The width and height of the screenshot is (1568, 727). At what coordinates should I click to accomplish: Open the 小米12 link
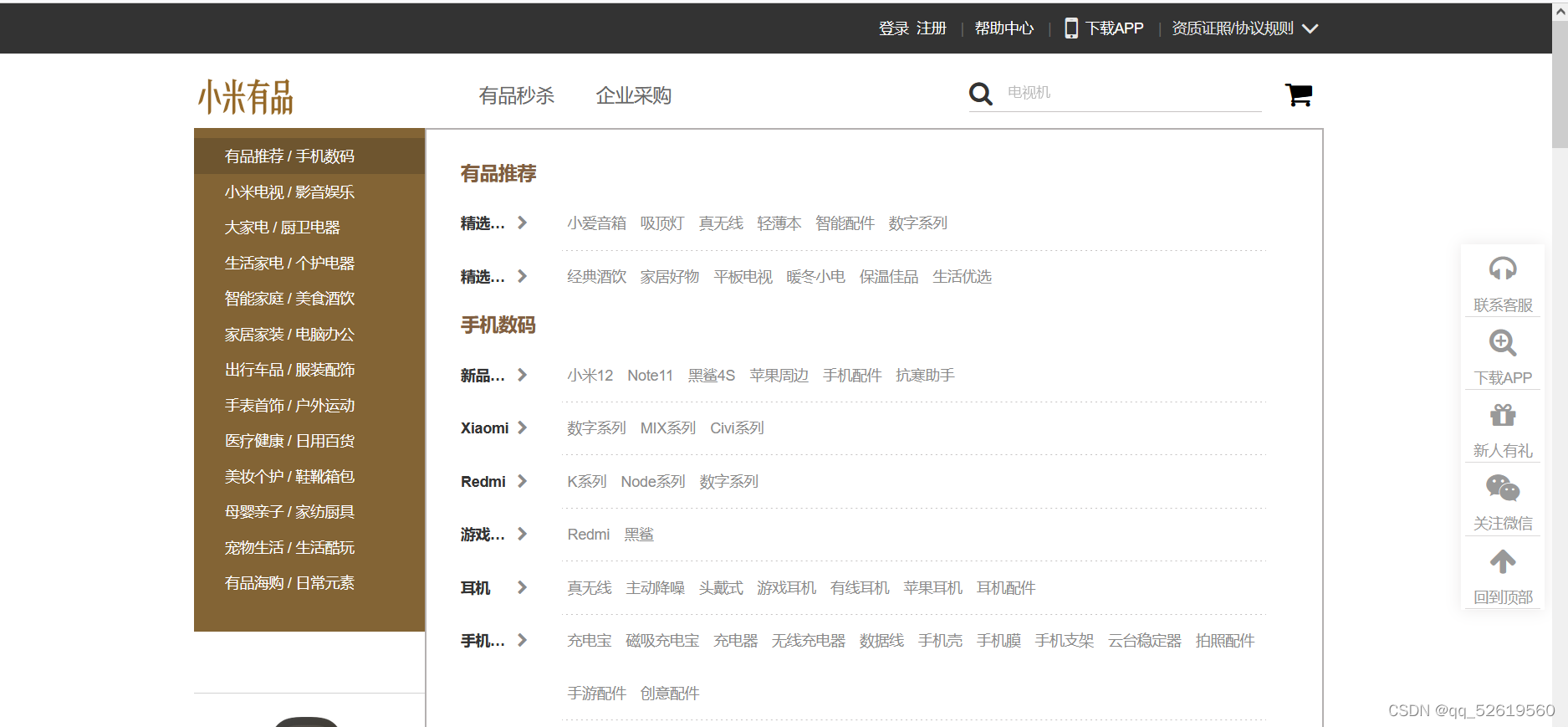590,376
